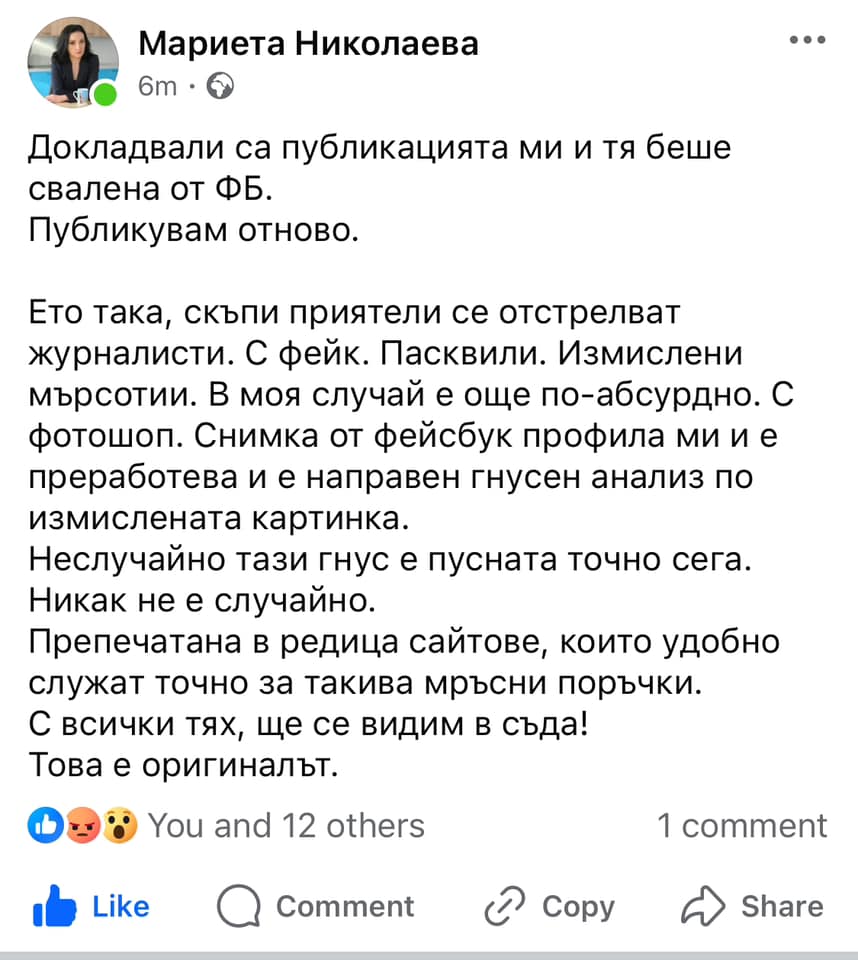858x960 pixels.
Task: Click the final line 'Това е оригиналът.'
Action: pos(183,765)
